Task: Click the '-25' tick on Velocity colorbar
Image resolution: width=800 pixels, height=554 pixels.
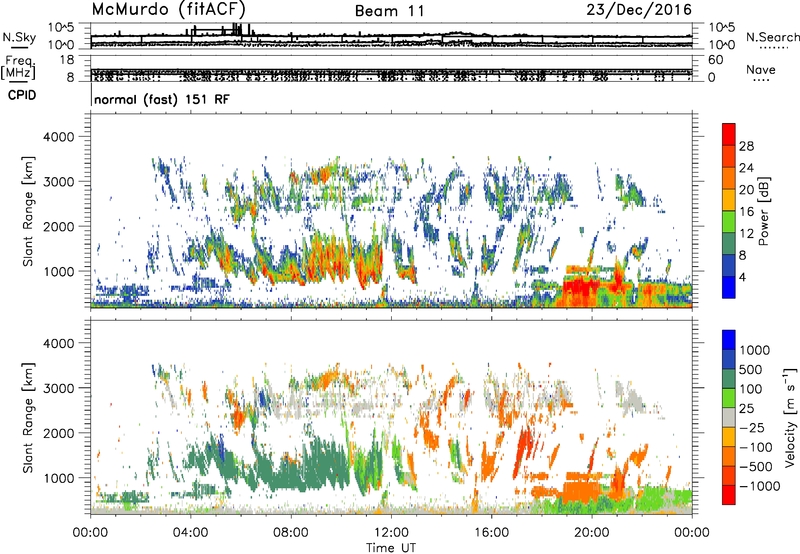Action: click(753, 427)
